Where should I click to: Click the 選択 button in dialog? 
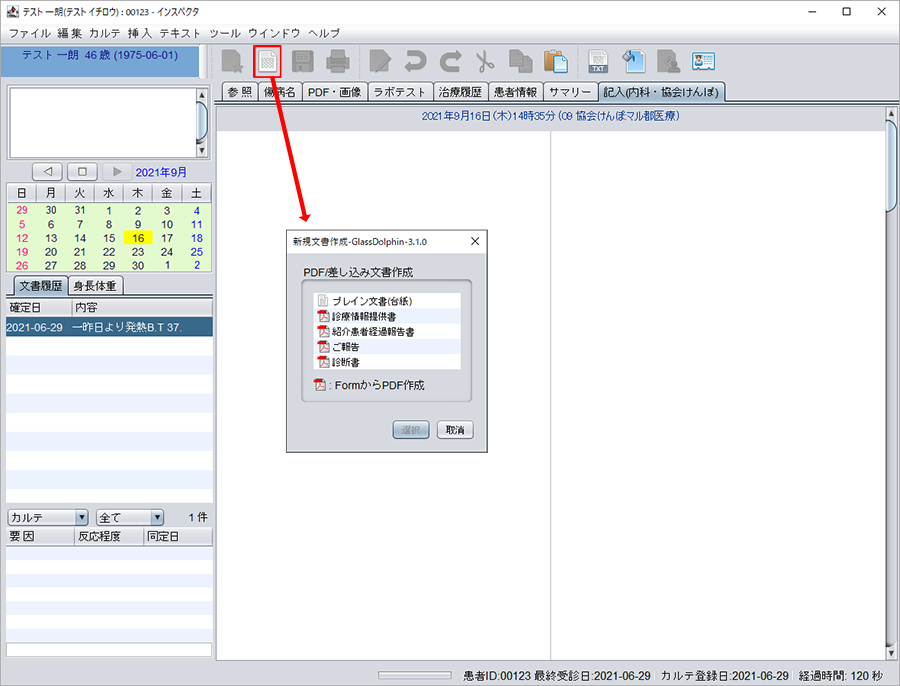click(x=410, y=430)
